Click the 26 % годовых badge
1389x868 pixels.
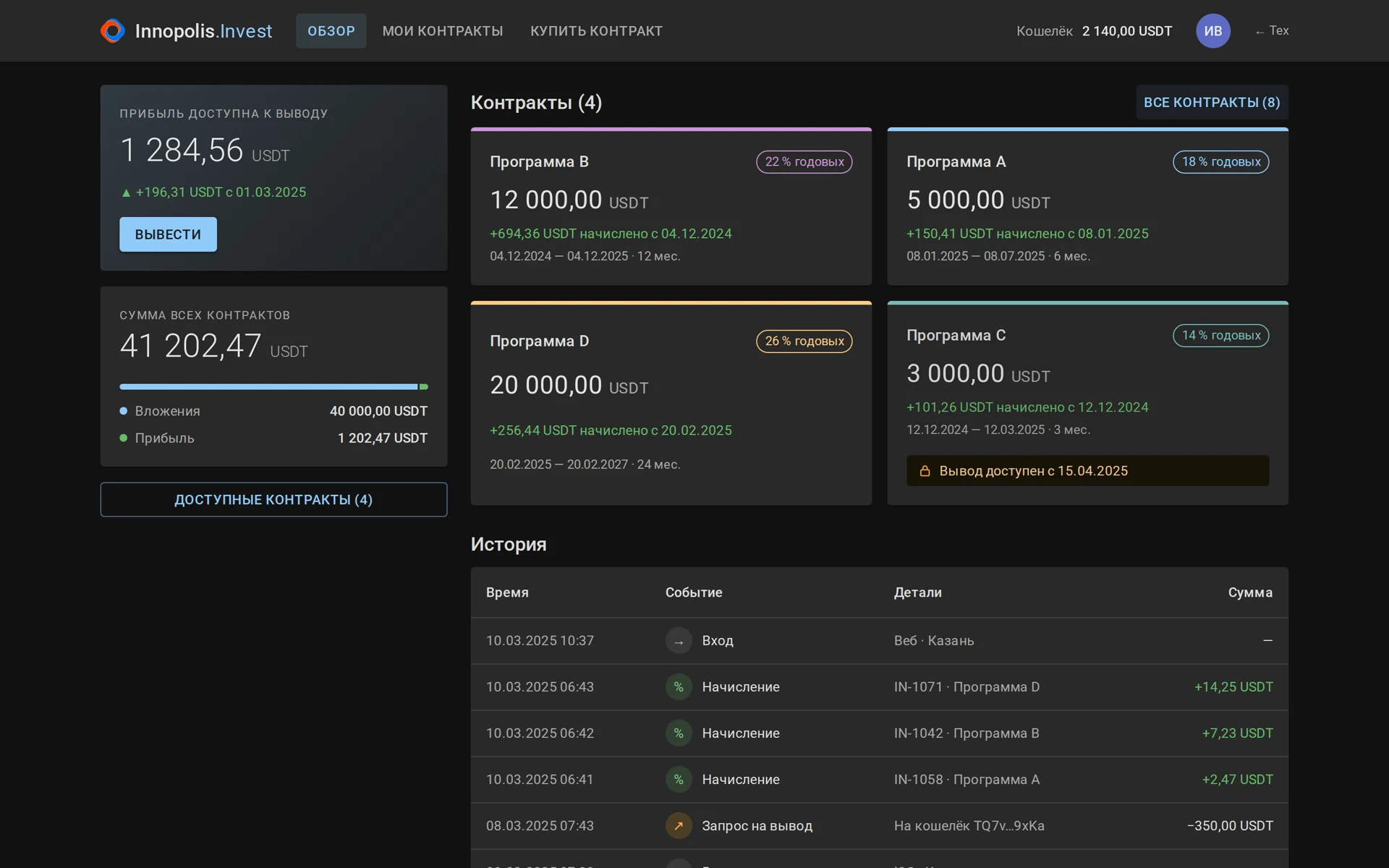(x=804, y=341)
